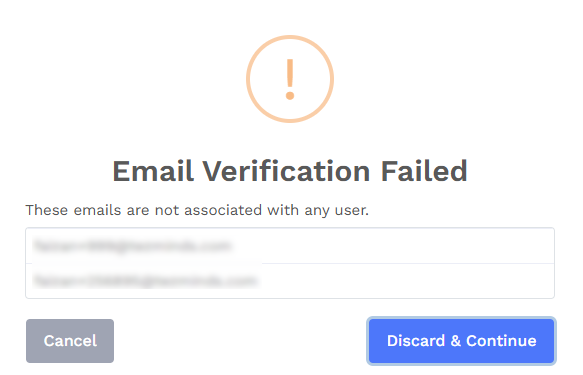Click 'These emails' at the start of the message

(73, 210)
